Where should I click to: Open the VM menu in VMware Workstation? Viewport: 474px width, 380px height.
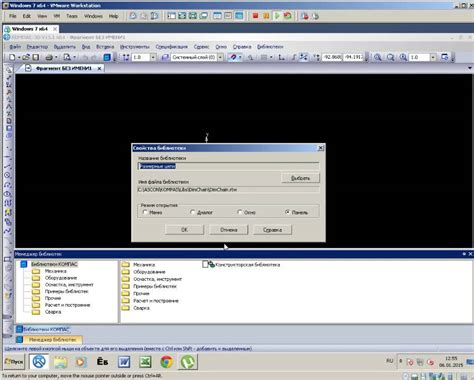(57, 16)
